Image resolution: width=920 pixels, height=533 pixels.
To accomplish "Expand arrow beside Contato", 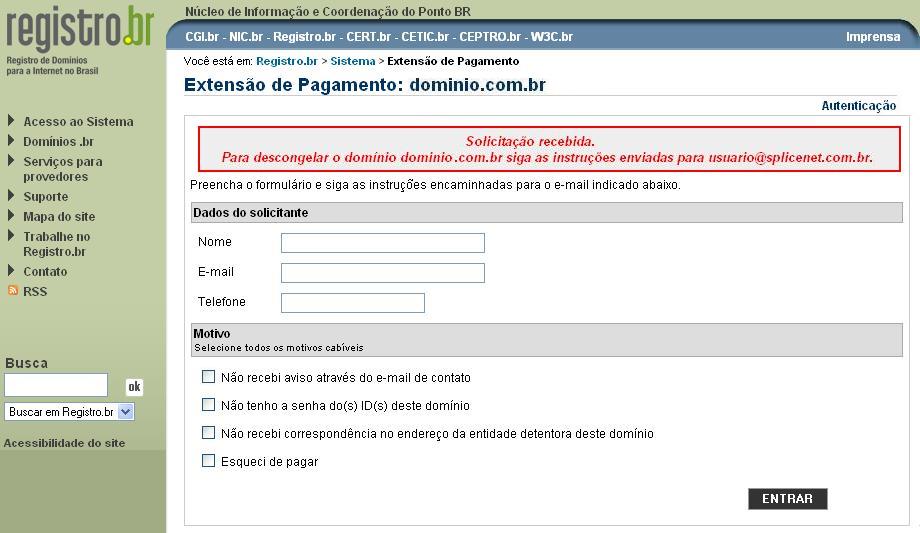I will click(x=11, y=271).
